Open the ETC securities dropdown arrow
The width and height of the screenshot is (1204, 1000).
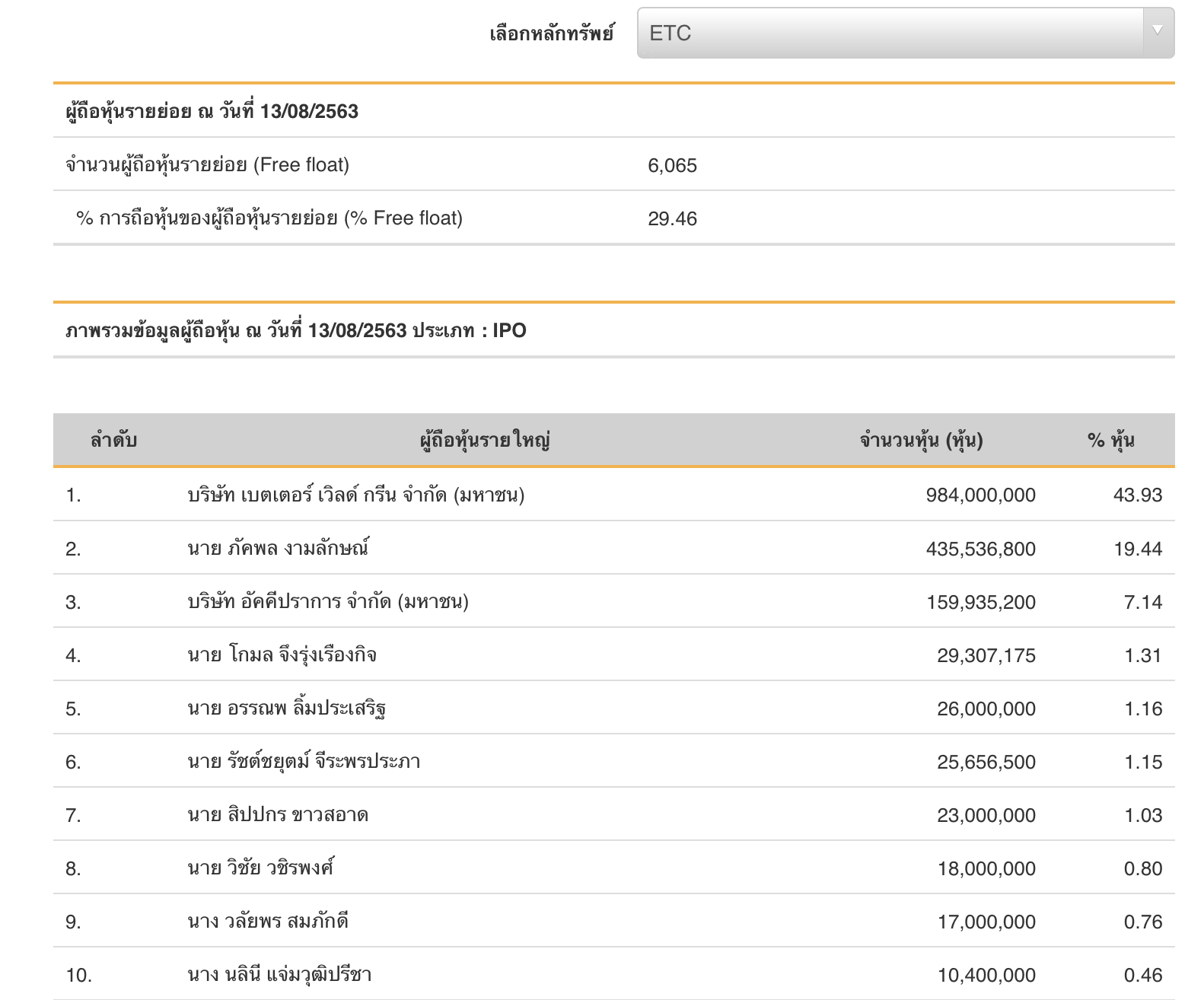pos(1158,31)
